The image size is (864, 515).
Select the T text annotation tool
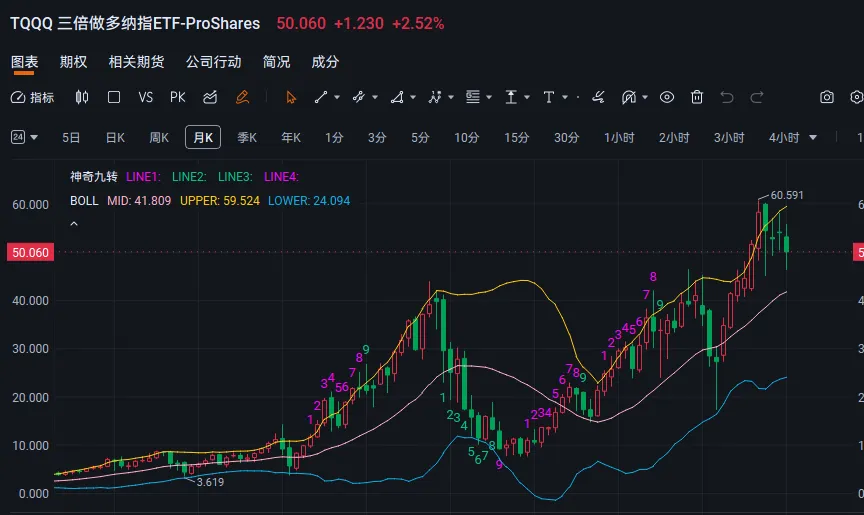pyautogui.click(x=549, y=97)
